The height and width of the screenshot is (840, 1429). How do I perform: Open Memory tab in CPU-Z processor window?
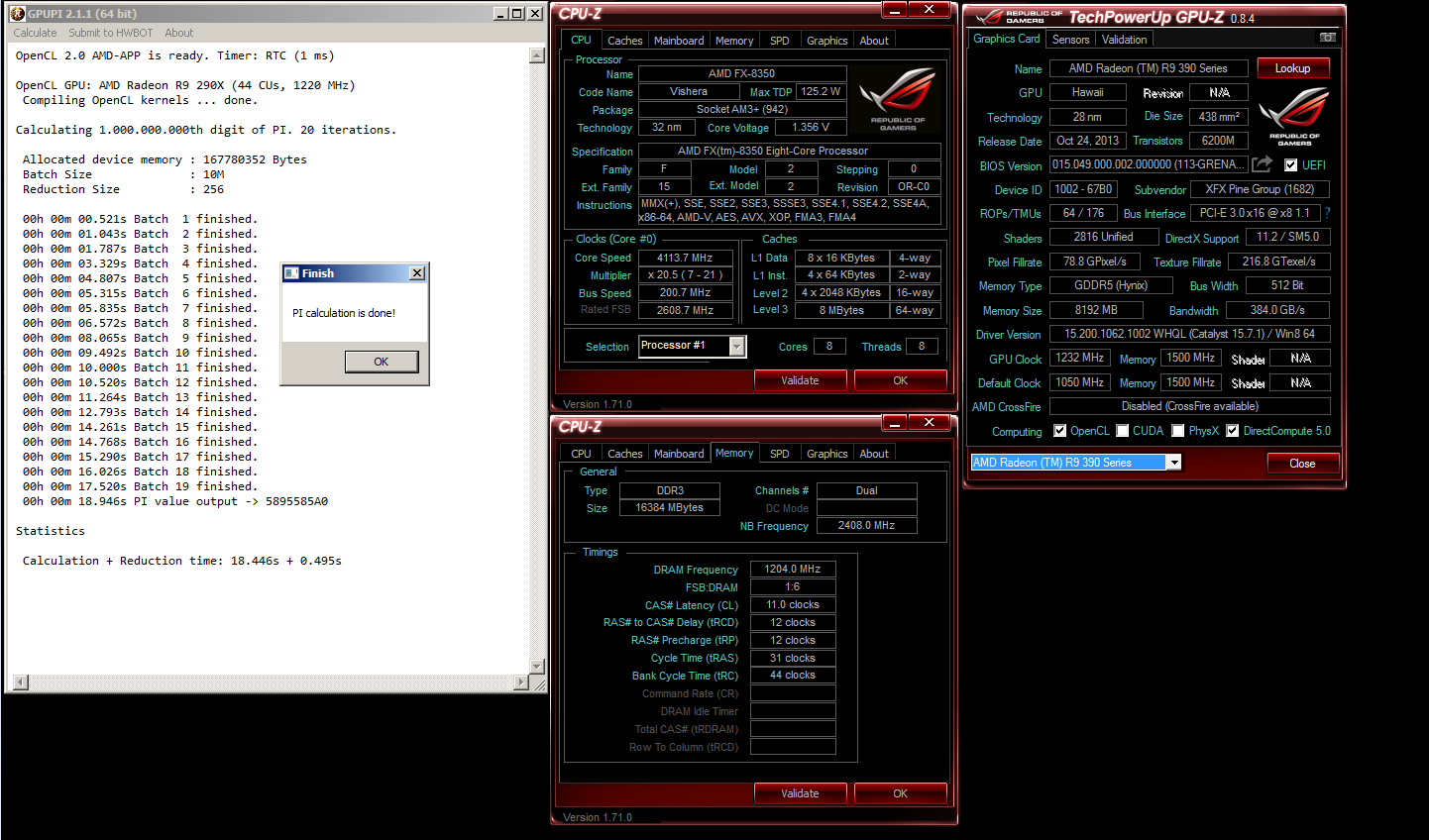coord(734,41)
